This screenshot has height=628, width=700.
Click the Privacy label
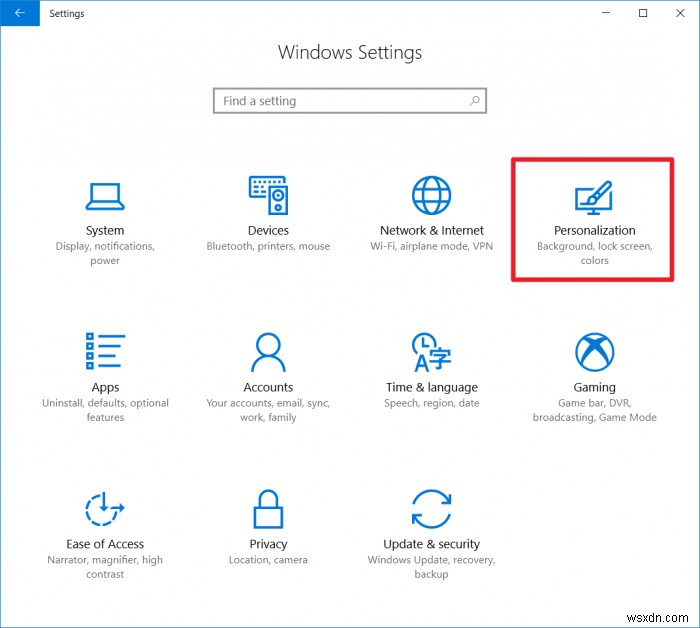(x=268, y=545)
